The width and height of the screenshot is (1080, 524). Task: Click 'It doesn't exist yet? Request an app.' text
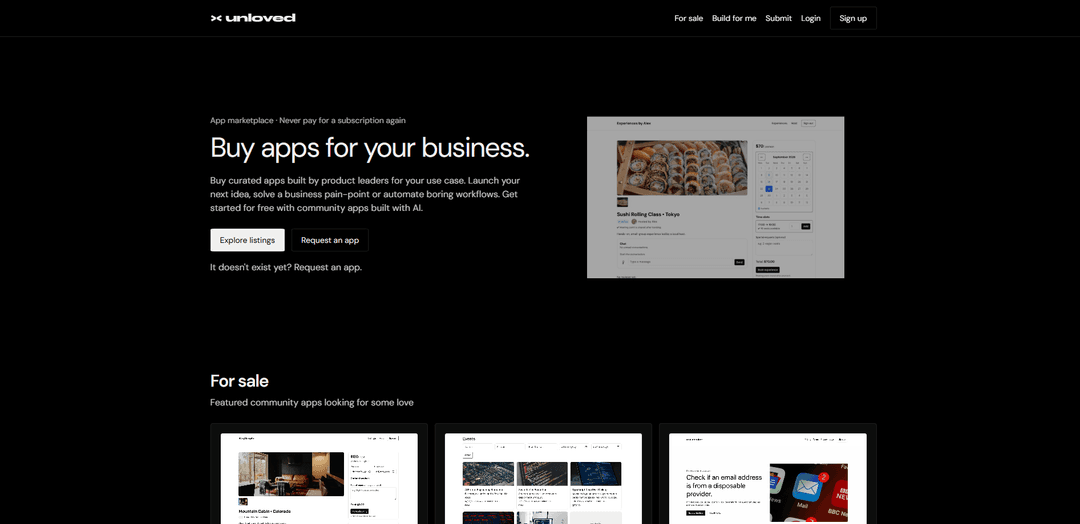[x=286, y=267]
